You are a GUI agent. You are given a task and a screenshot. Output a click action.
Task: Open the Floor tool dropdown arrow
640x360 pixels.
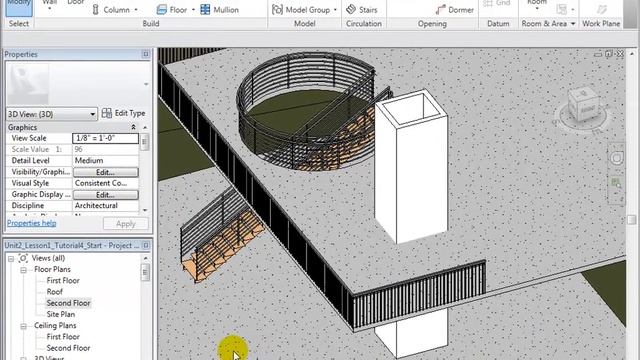(x=193, y=10)
